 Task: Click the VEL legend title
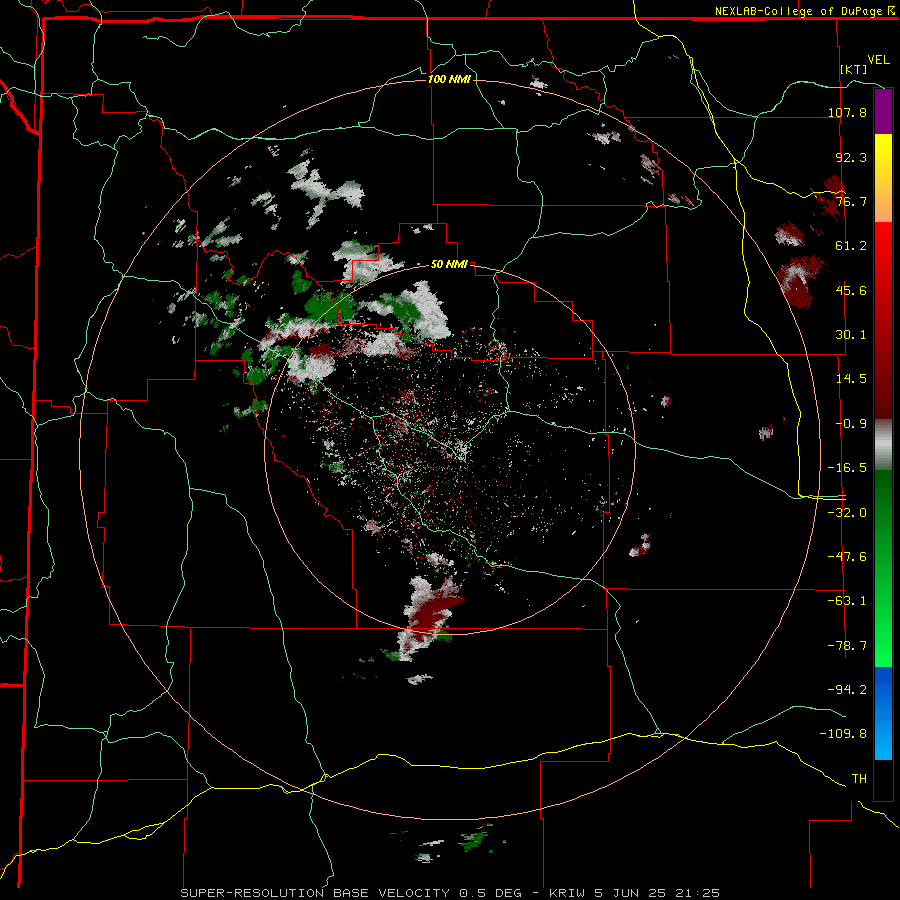pos(878,60)
